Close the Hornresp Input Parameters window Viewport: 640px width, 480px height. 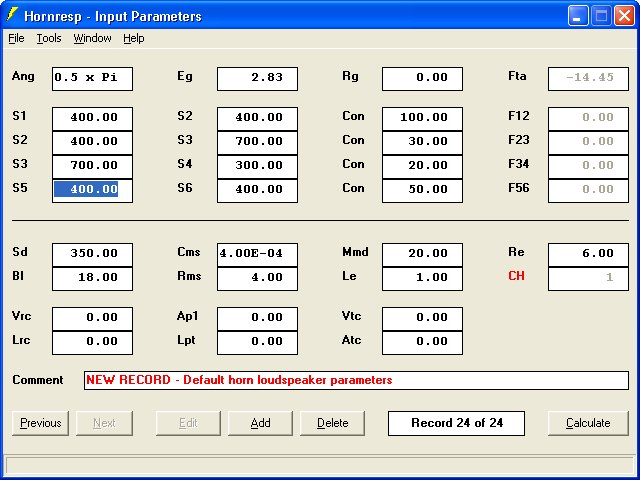click(x=624, y=16)
